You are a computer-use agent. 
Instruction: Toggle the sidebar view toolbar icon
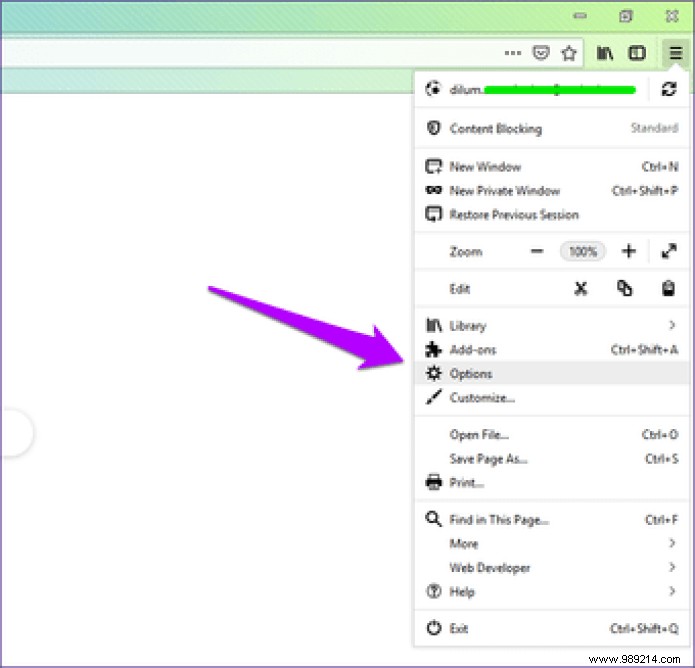tap(637, 54)
